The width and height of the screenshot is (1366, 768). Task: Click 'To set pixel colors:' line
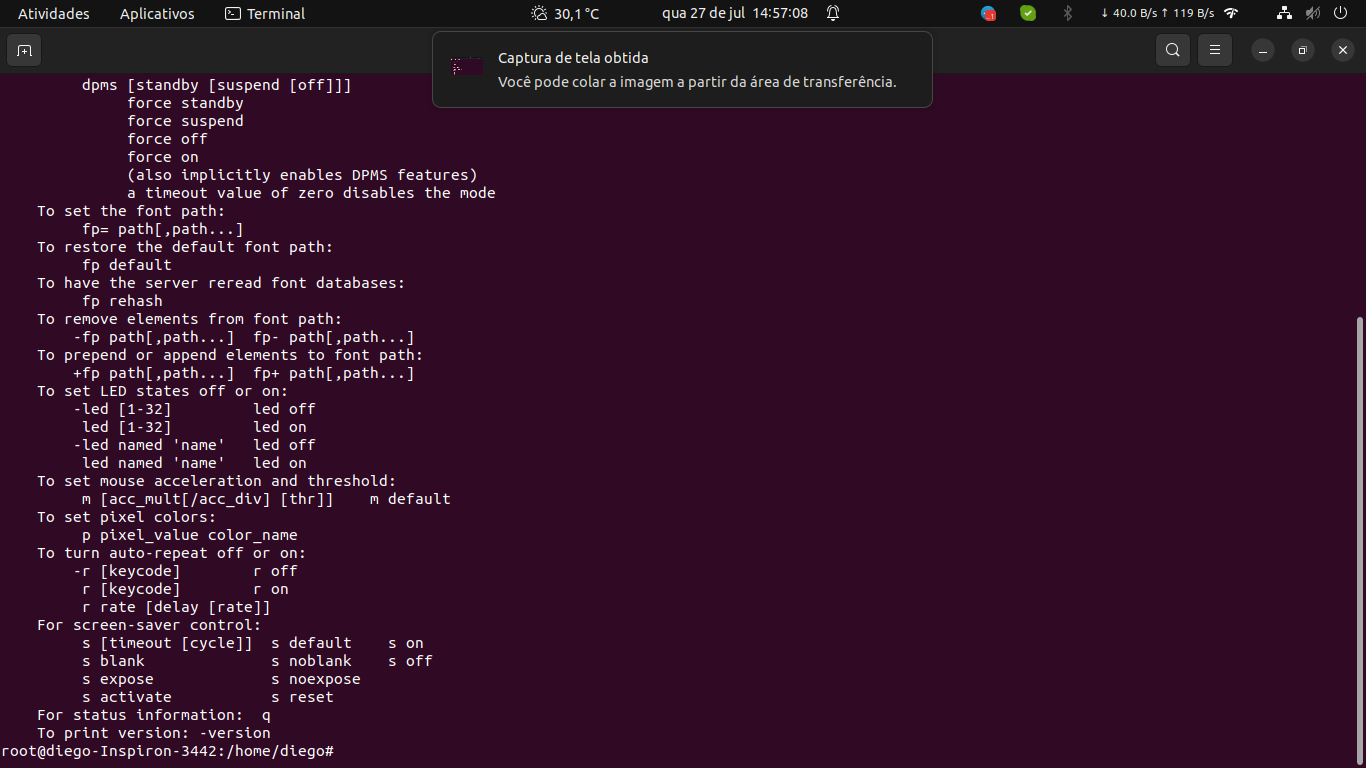coord(126,517)
